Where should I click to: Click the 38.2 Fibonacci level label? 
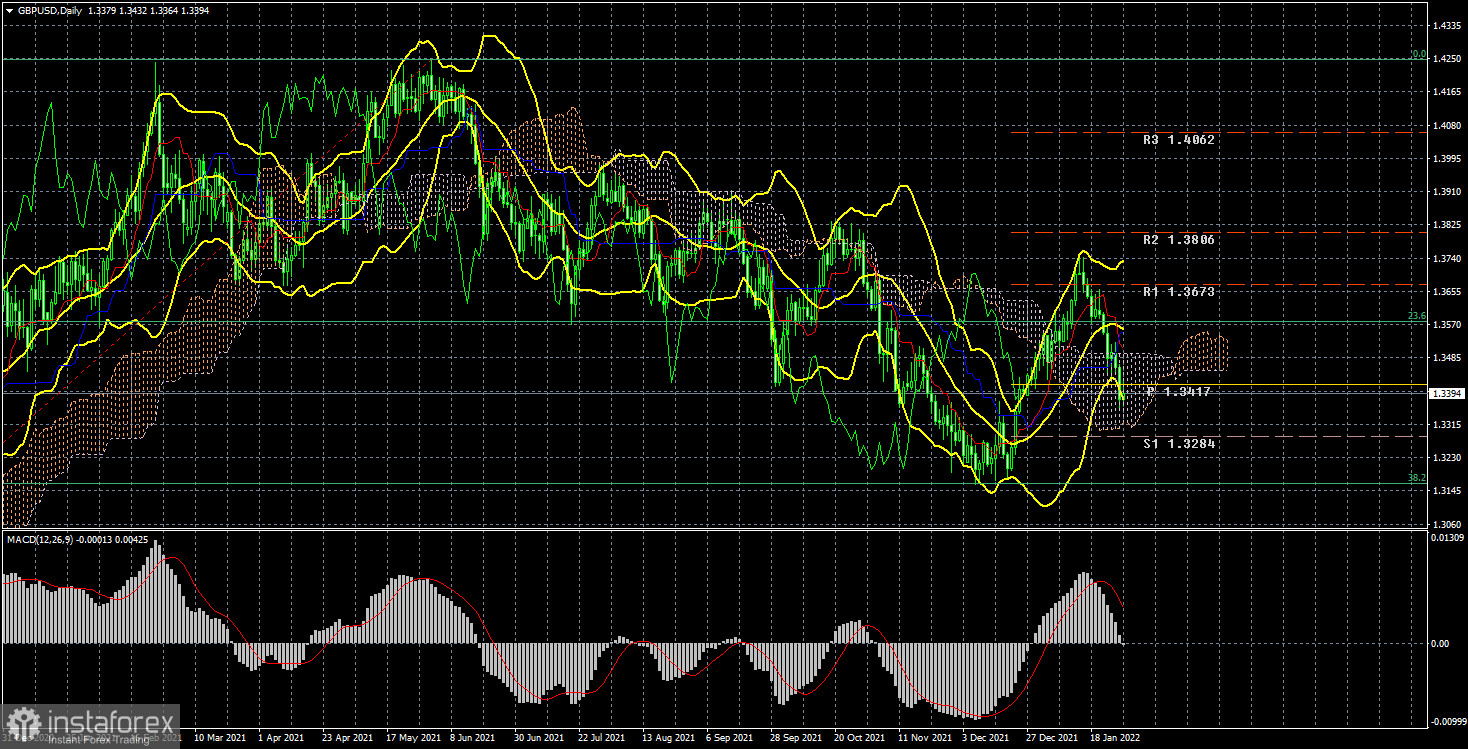[x=1416, y=478]
